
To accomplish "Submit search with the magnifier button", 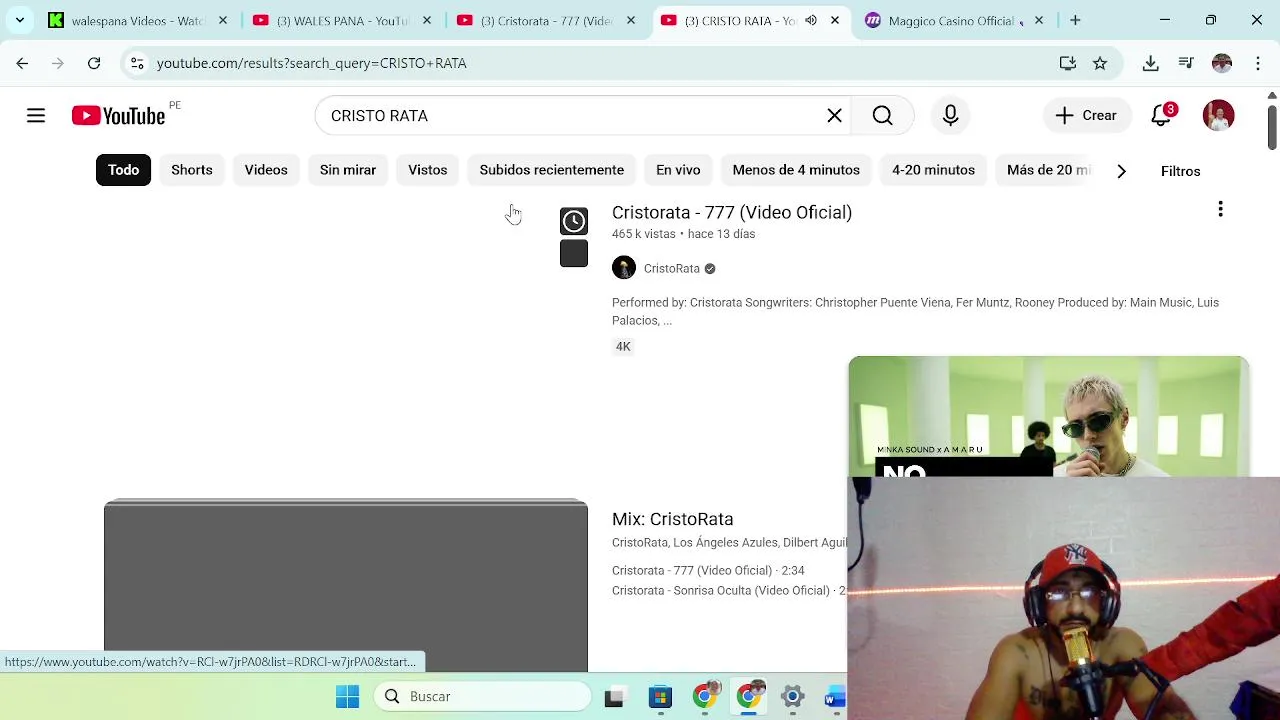I will point(882,116).
